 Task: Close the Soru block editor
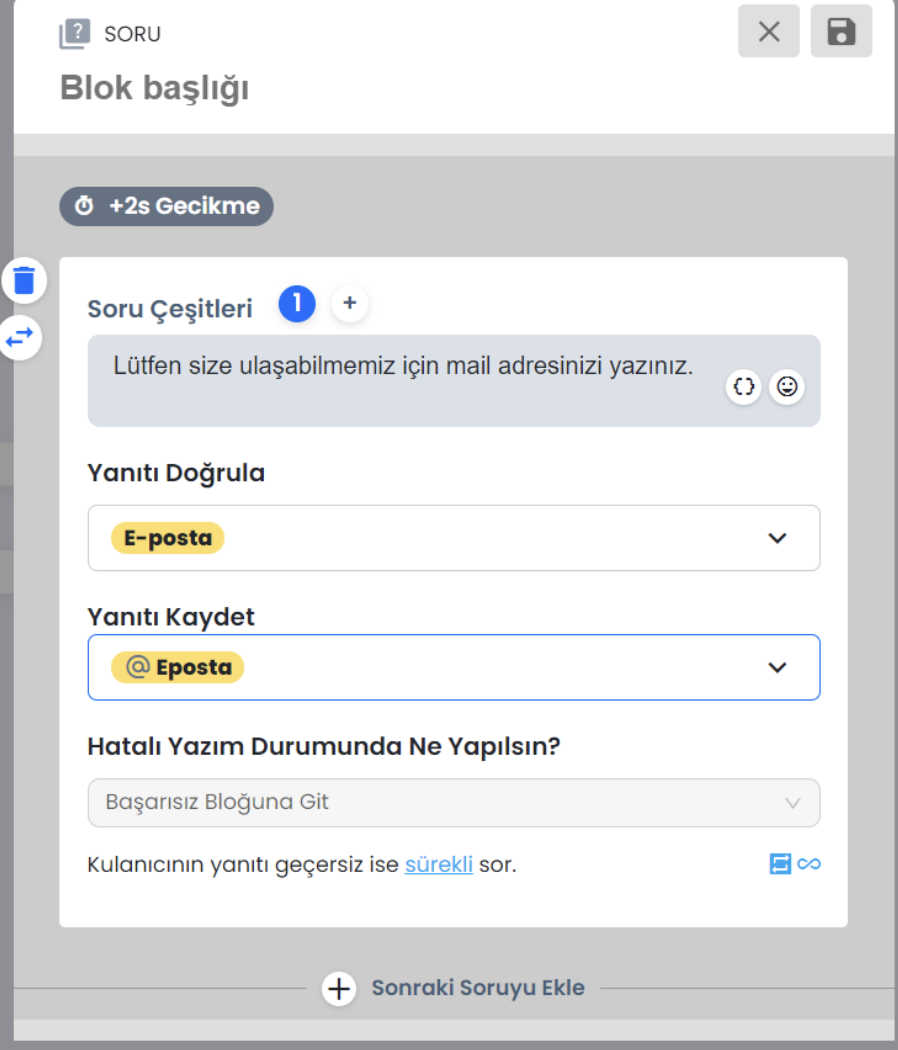pos(769,31)
